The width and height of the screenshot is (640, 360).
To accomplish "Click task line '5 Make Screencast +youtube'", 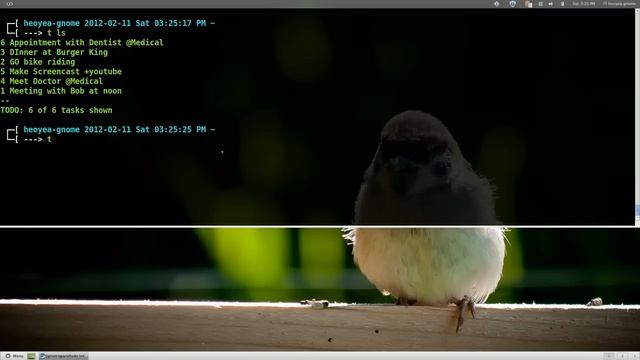I will click(x=61, y=71).
